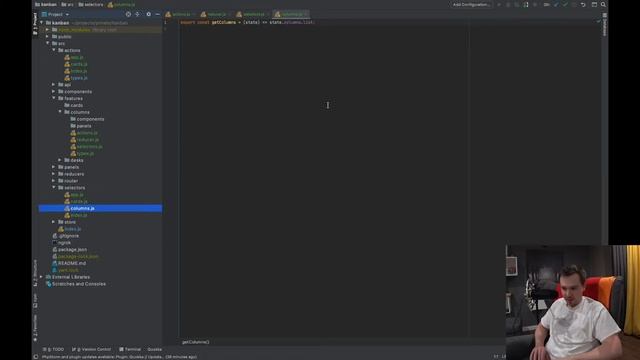This screenshot has width=640, height=360.
Task: Click the src breadcrumb in navigation bar
Action: click(67, 4)
